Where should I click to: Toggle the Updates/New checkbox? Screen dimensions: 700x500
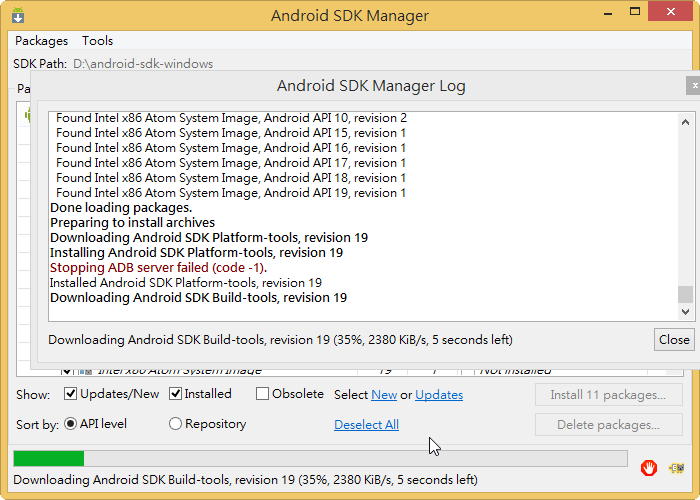pos(70,394)
